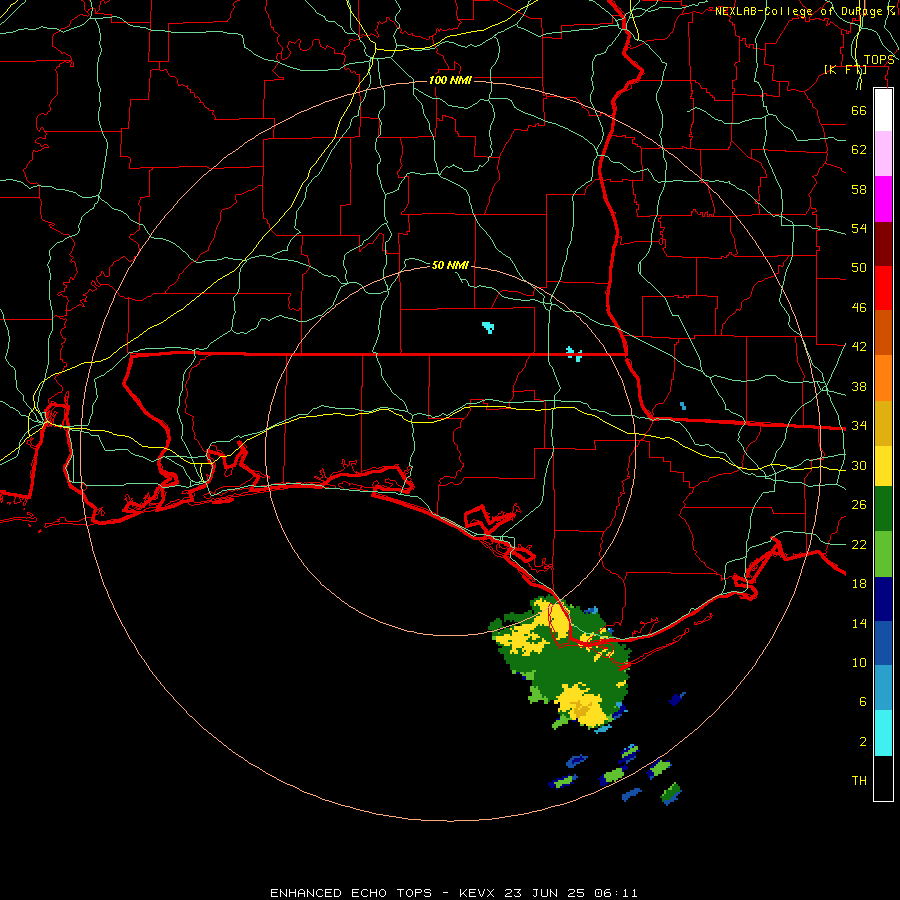Click the white swatch atop the tops scale

click(x=883, y=110)
